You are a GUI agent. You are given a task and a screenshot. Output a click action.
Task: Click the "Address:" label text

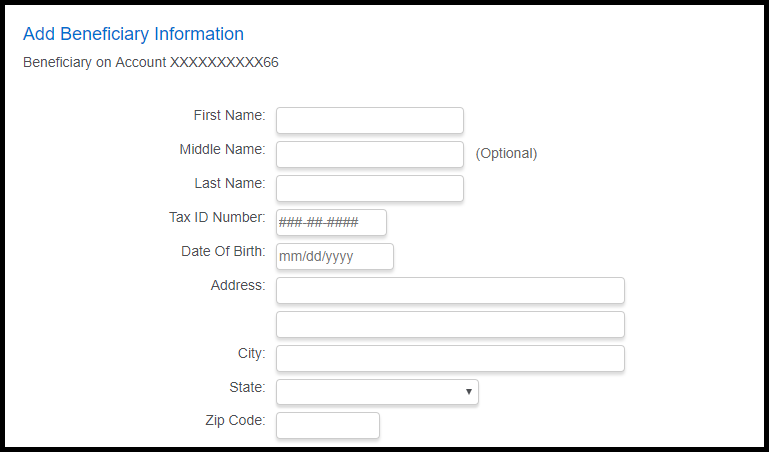pos(238,286)
